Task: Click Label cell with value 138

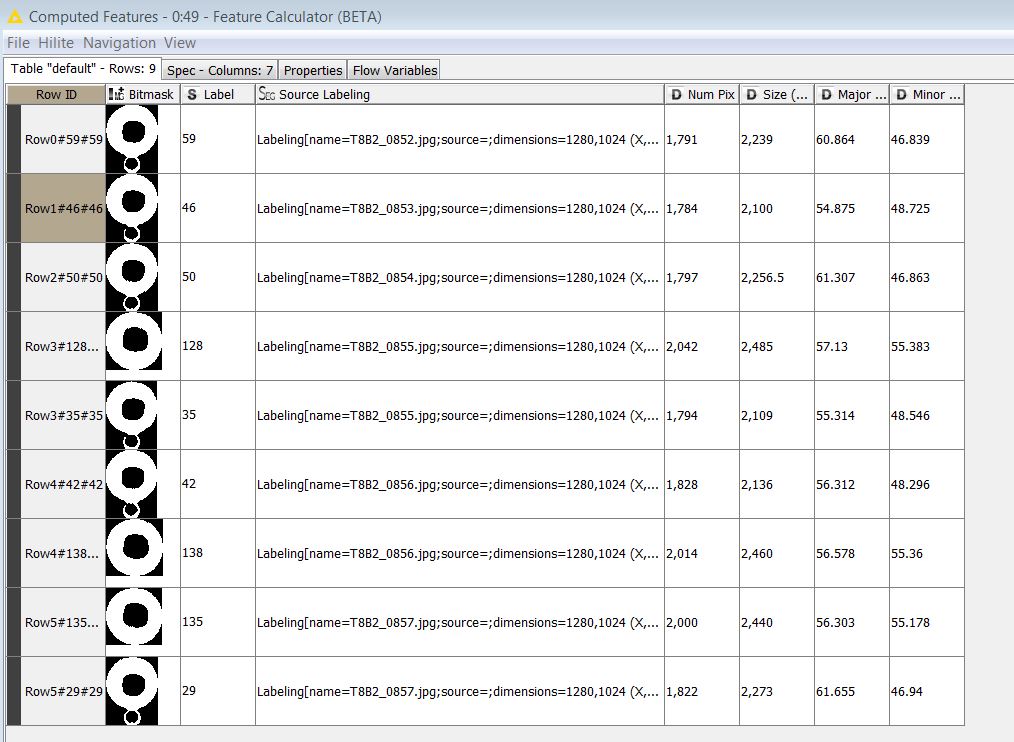Action: [218, 553]
